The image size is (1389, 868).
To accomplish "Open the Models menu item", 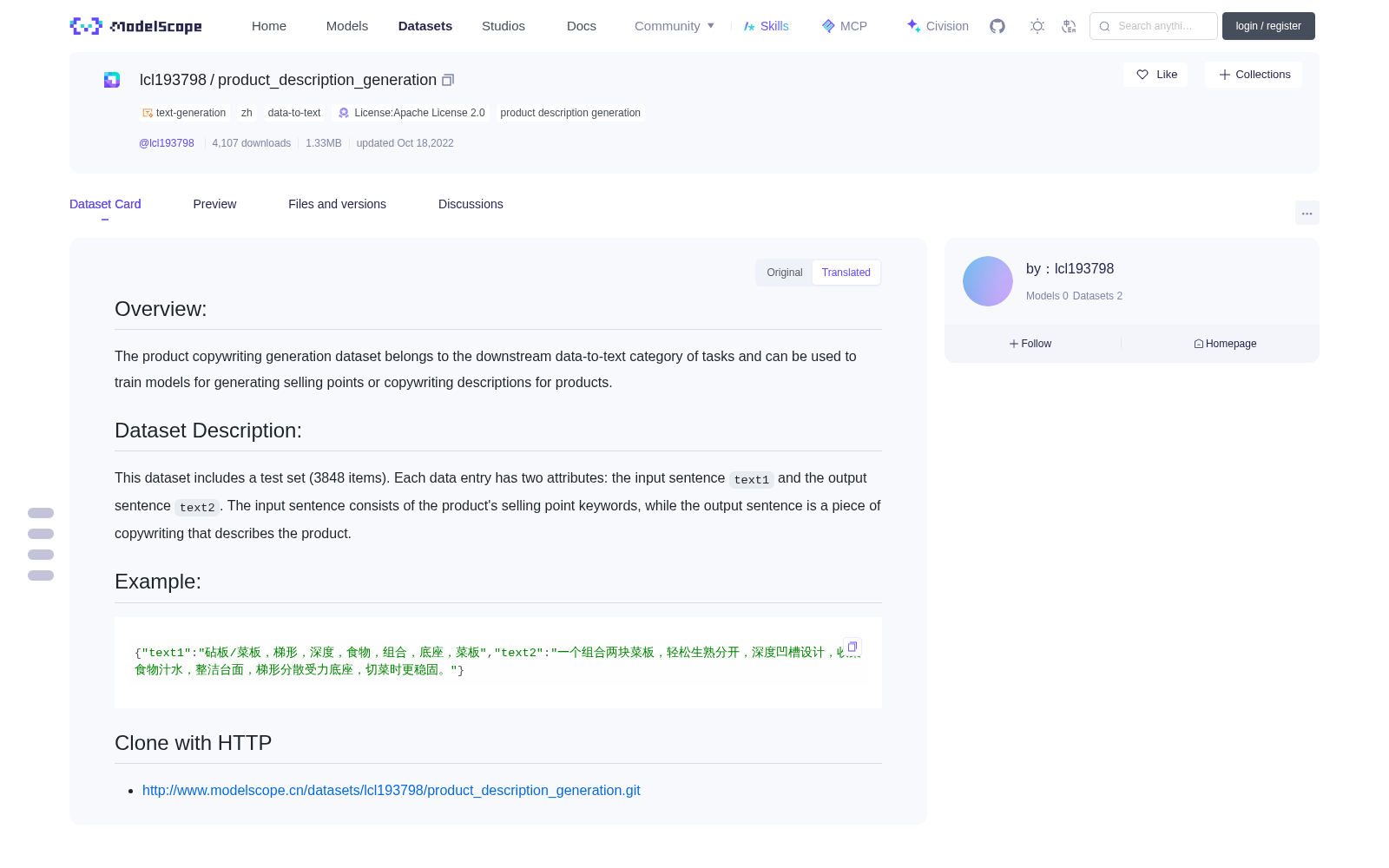I will (x=347, y=26).
